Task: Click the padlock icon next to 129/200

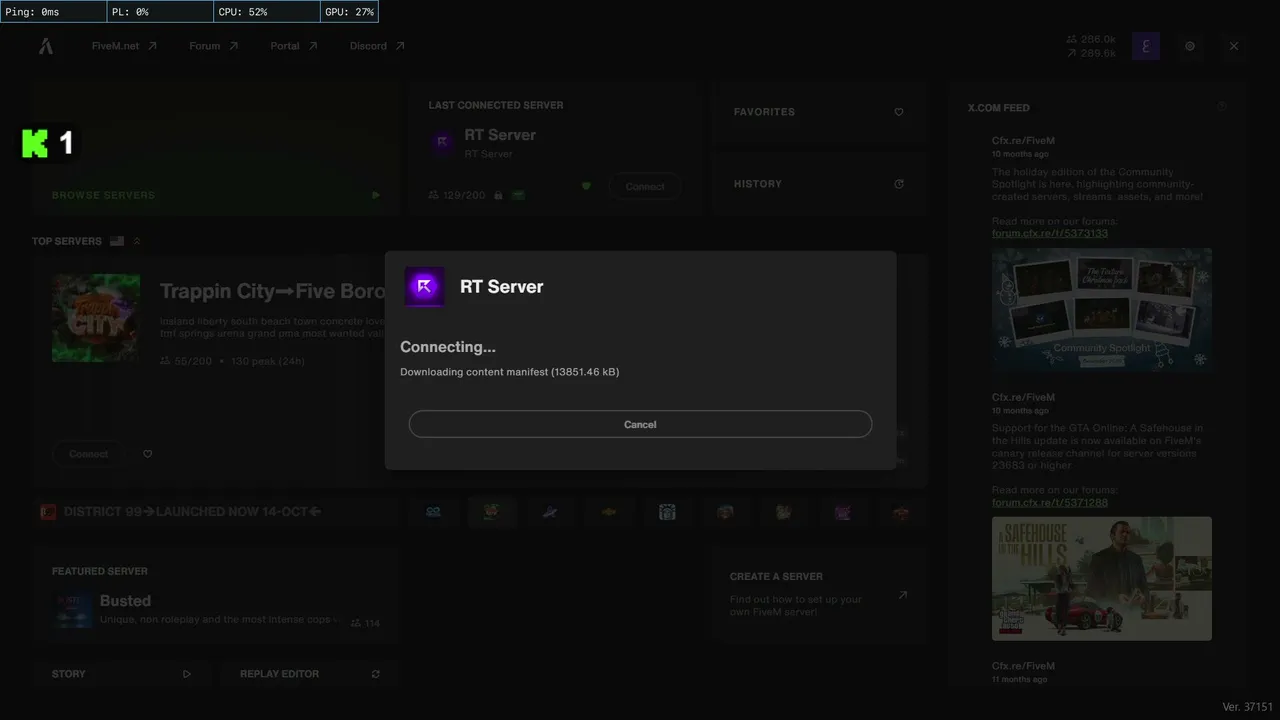Action: coord(498,195)
